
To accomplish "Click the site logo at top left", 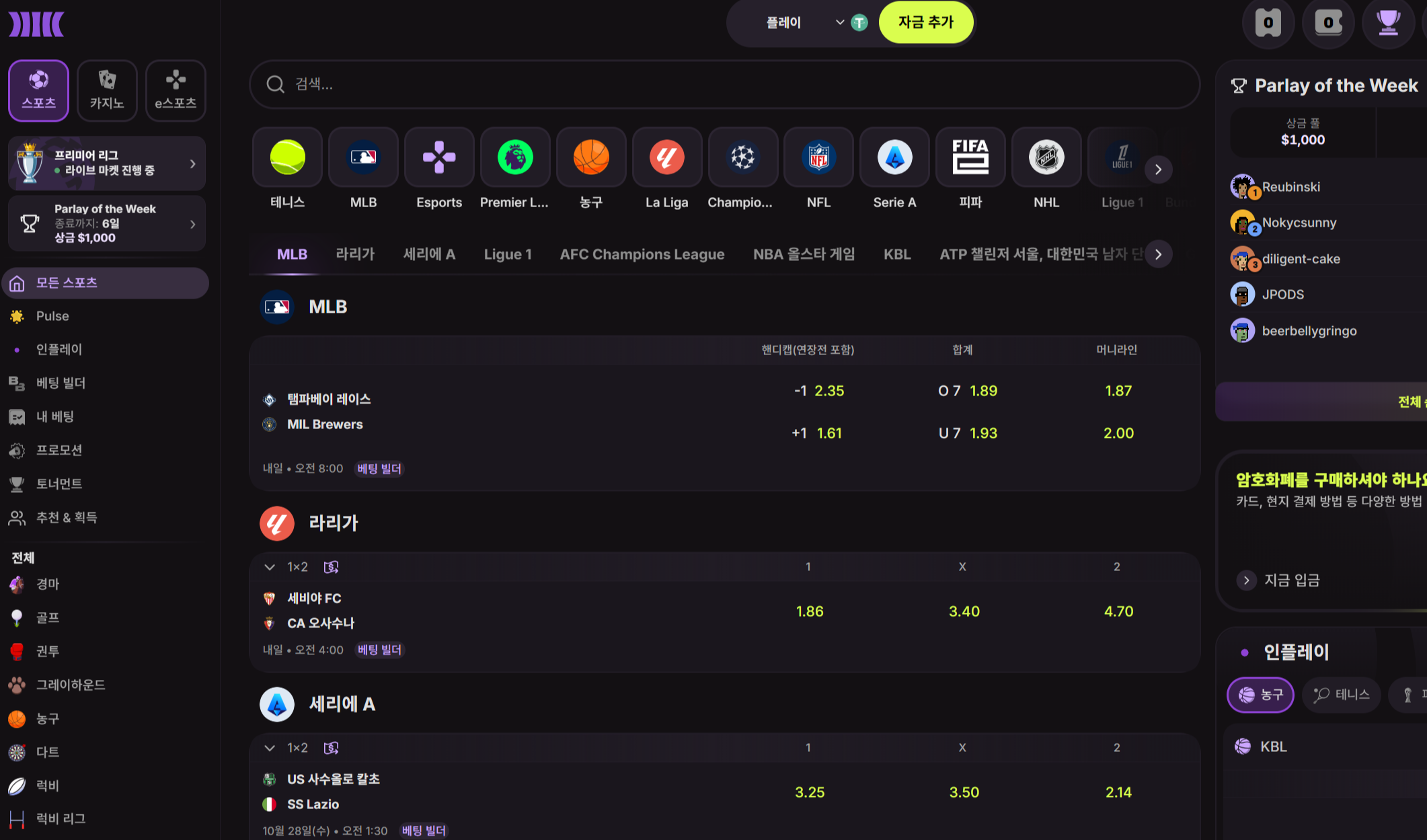I will tap(36, 24).
